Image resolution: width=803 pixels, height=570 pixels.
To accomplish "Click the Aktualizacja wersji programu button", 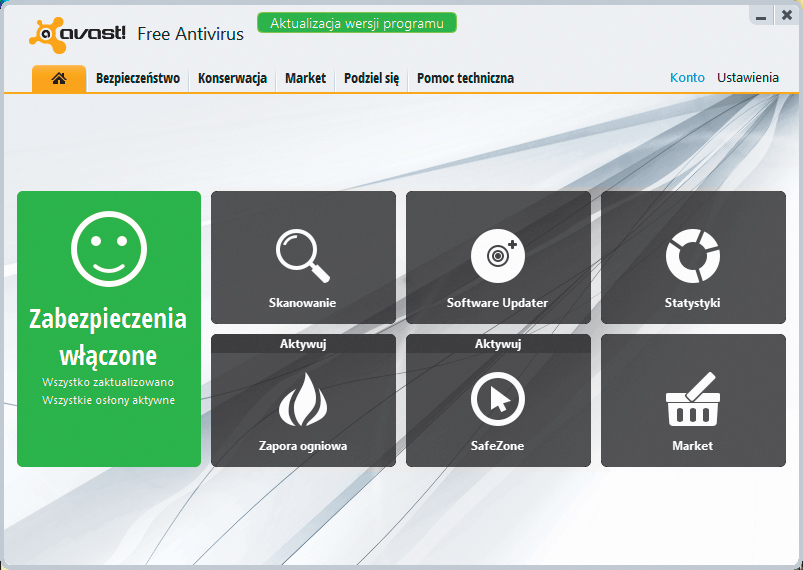I will tap(357, 23).
